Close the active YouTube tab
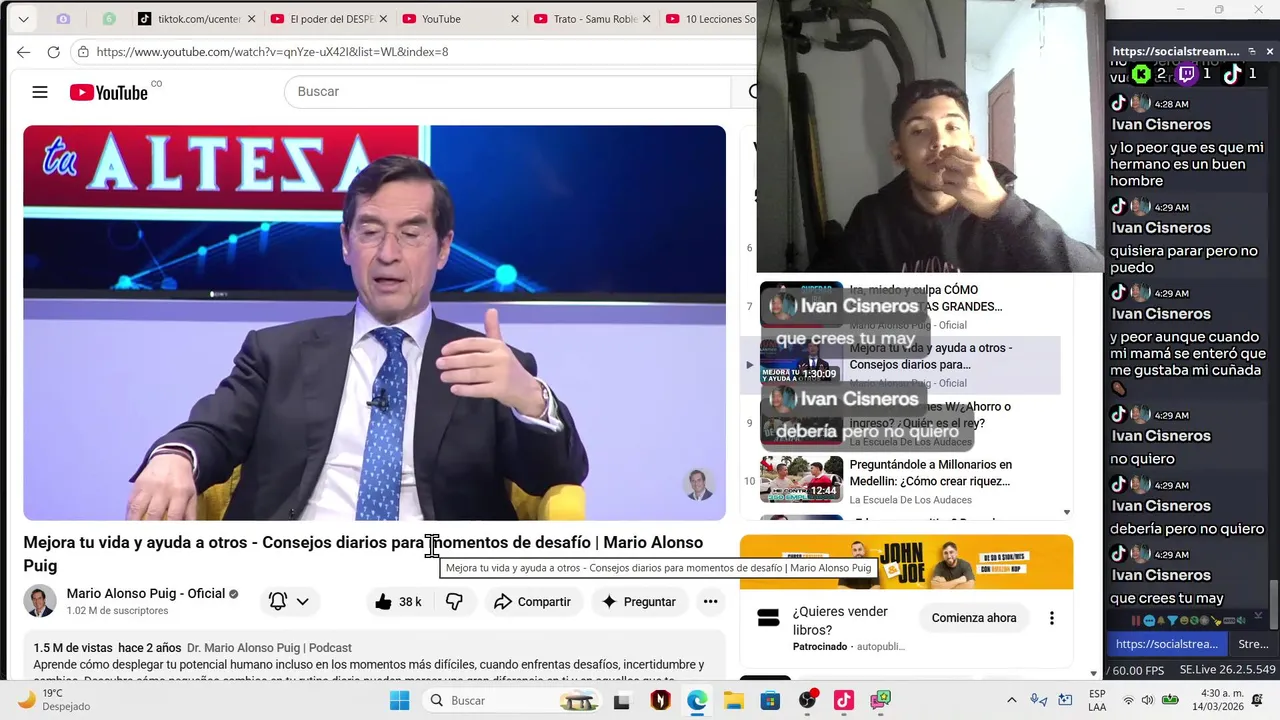Image resolution: width=1280 pixels, height=720 pixels. coord(515,19)
